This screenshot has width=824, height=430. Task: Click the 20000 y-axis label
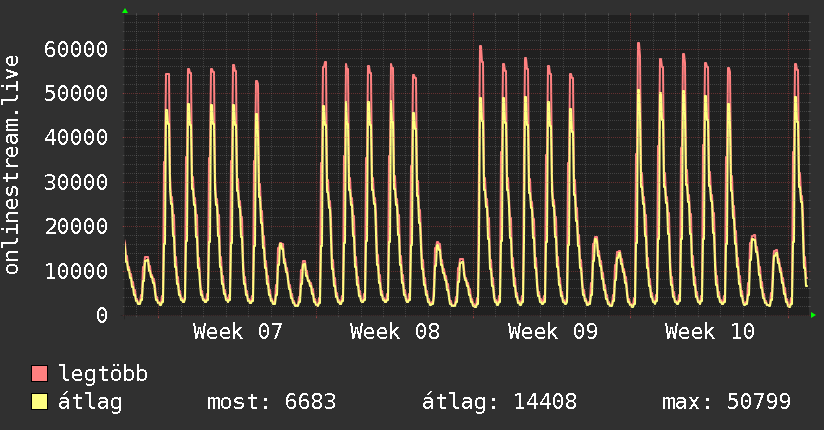click(x=76, y=227)
